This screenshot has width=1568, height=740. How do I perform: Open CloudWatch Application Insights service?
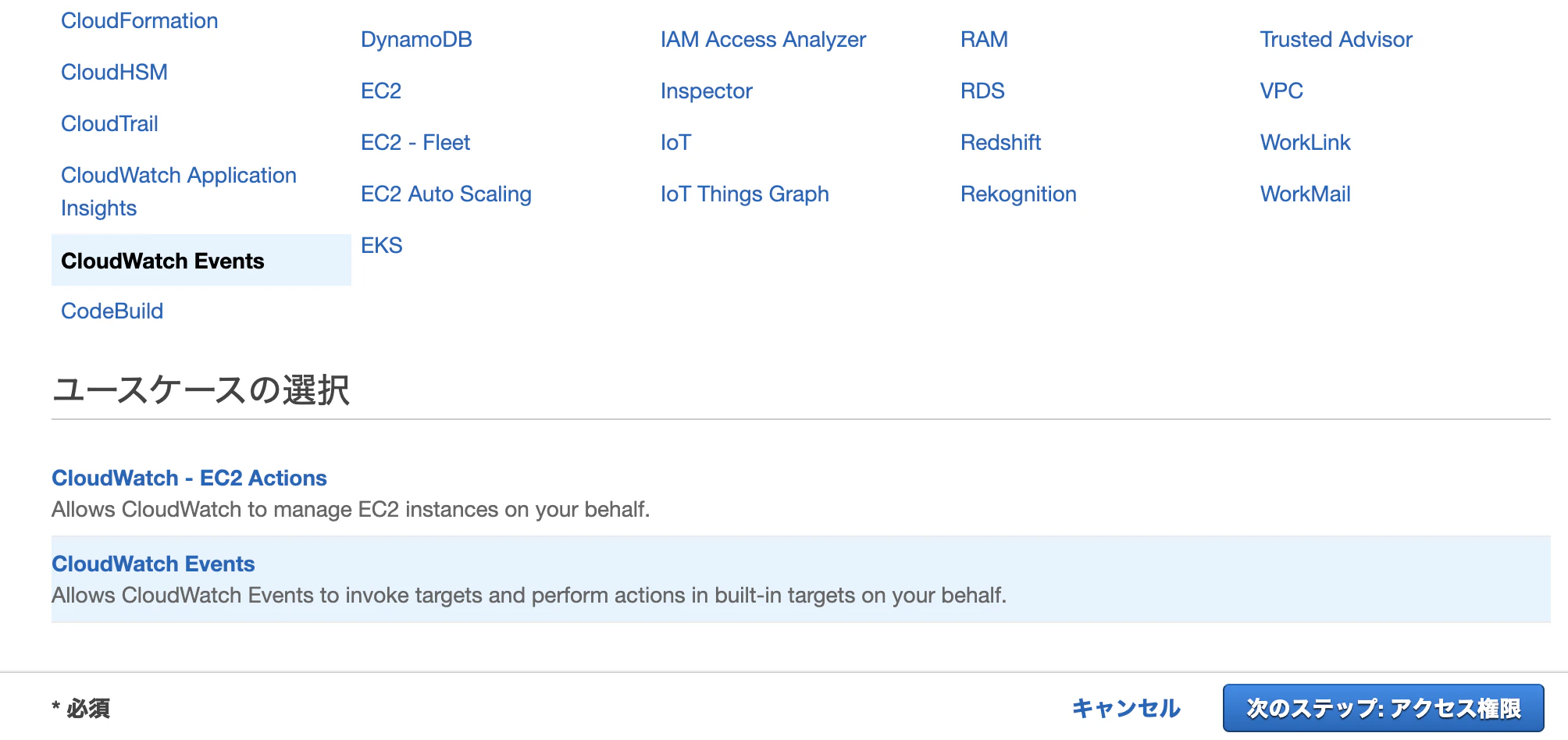point(179,191)
